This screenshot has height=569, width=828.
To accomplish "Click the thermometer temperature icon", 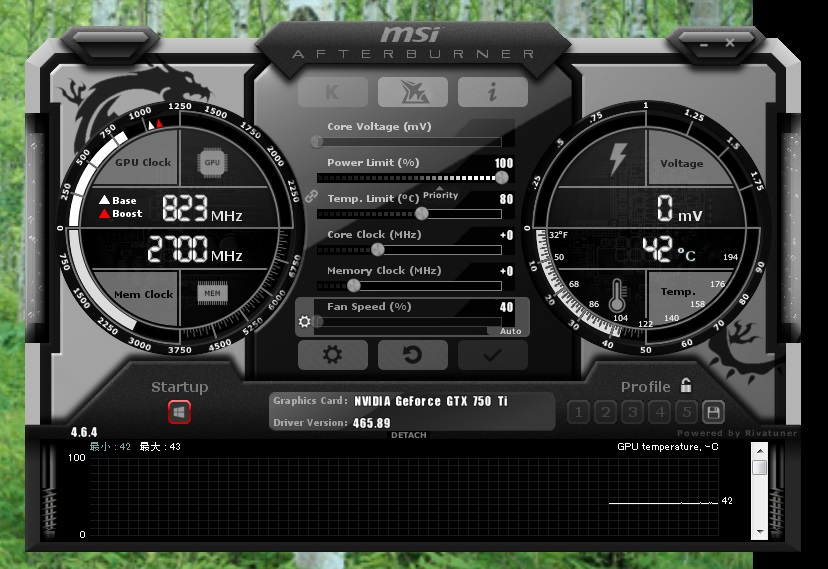I will (x=617, y=295).
